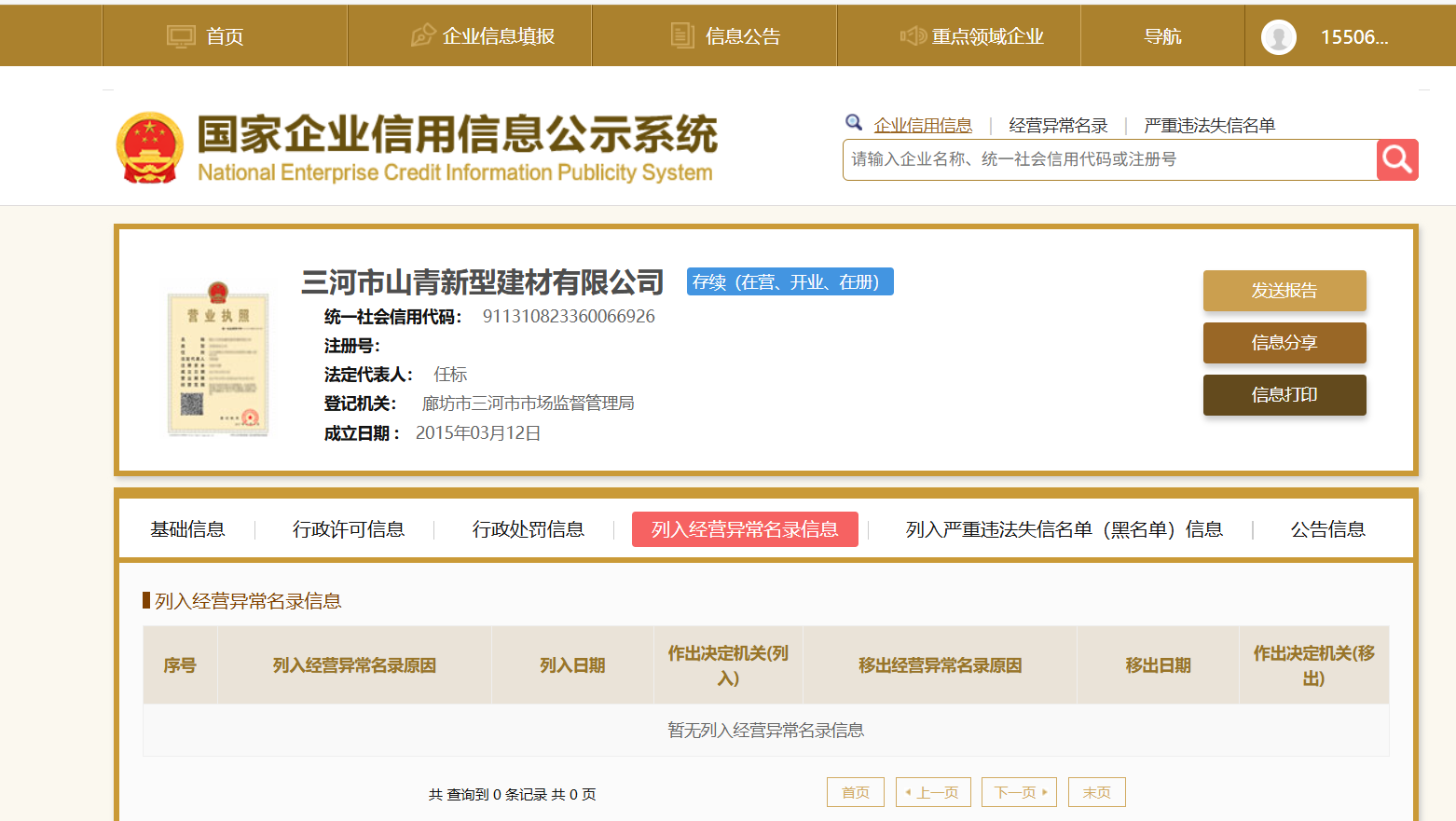The width and height of the screenshot is (1456, 821).
Task: Click the 下一页 pagination button
Action: (x=1019, y=792)
